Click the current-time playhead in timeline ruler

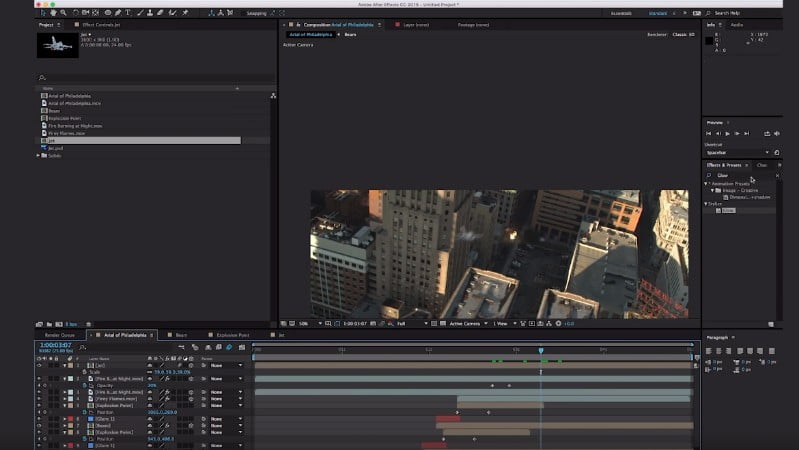coord(541,350)
